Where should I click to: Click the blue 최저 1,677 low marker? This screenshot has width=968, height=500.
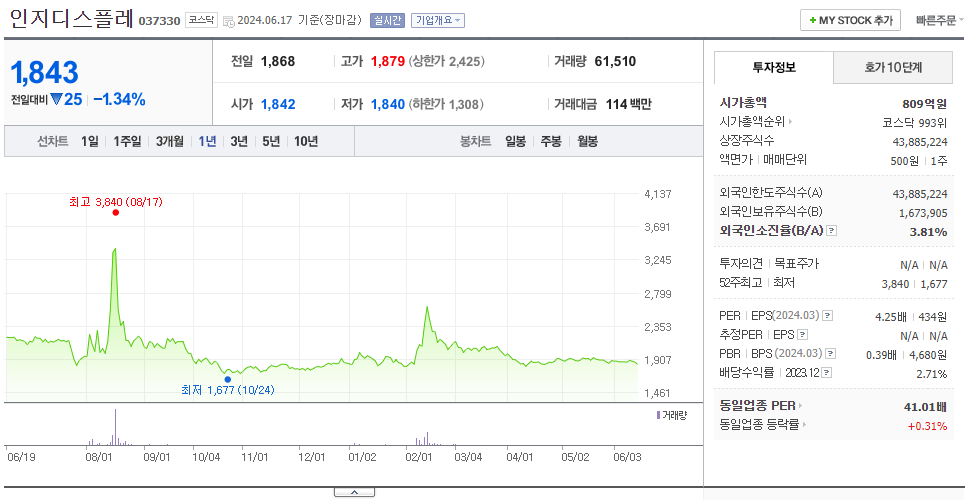[228, 380]
